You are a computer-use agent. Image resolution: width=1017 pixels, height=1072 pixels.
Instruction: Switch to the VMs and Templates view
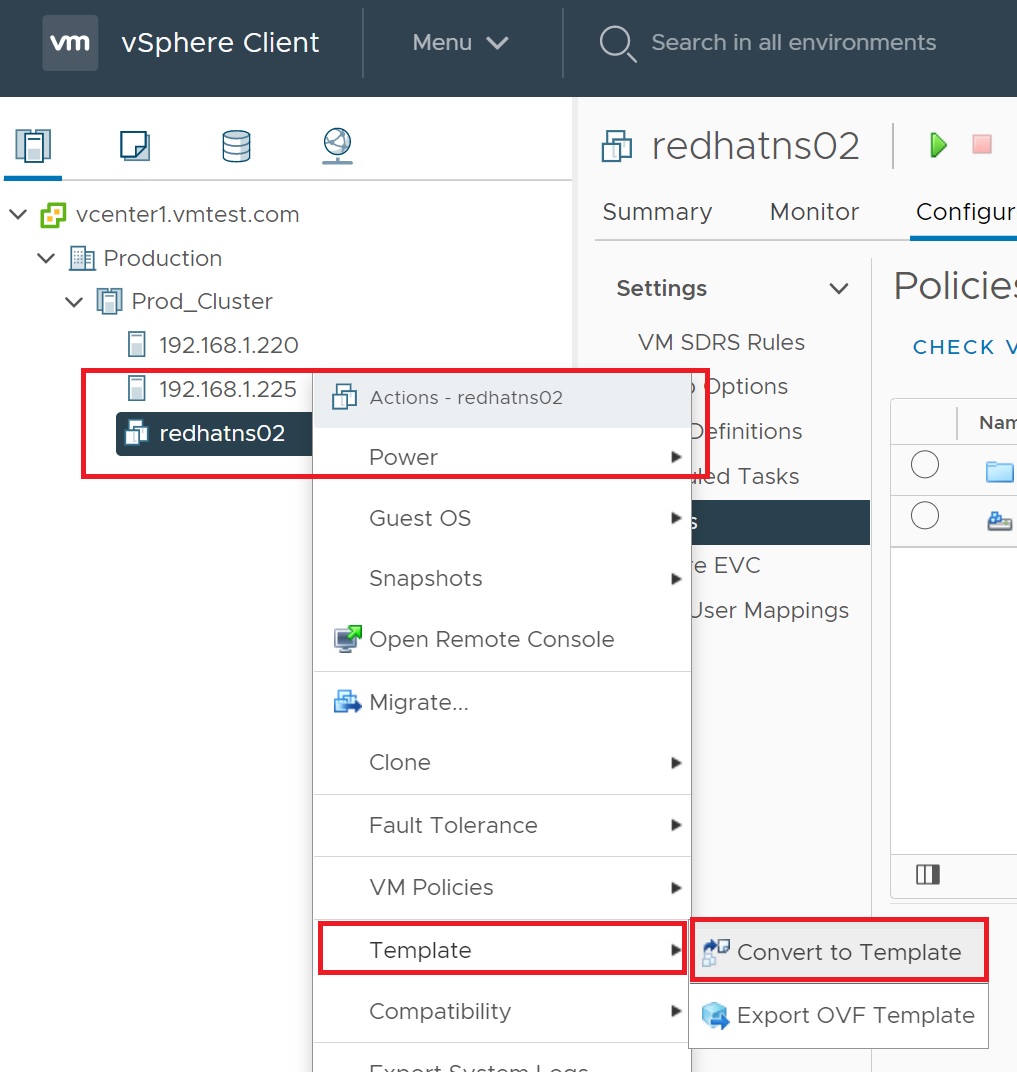click(x=134, y=146)
